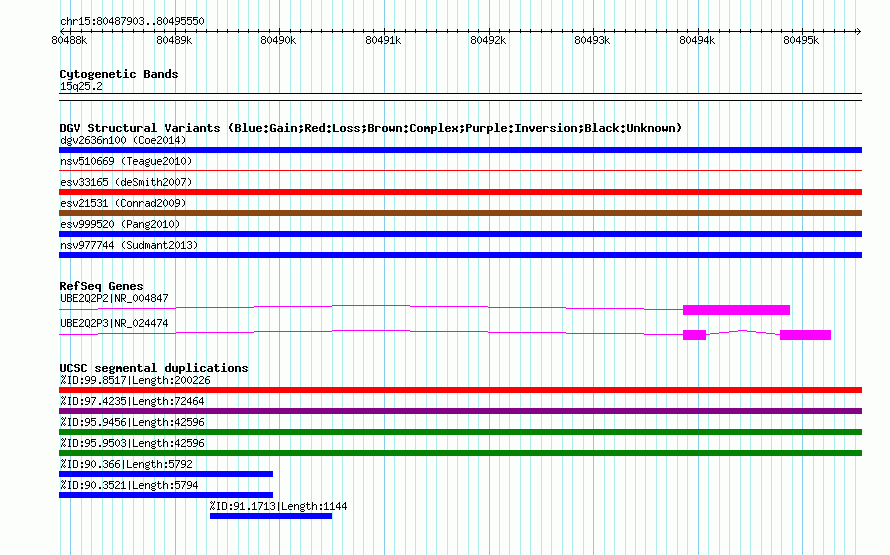Click the green bar under %ID:95.9456

[460, 432]
